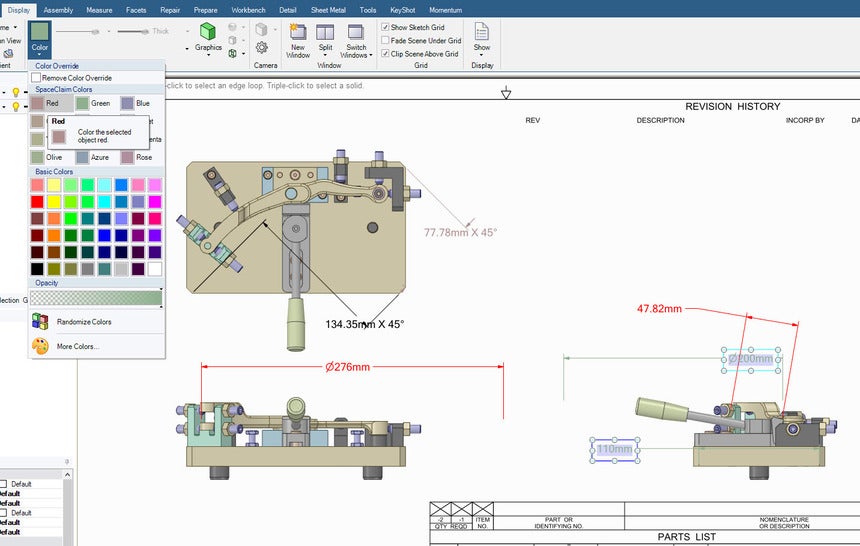Image resolution: width=860 pixels, height=546 pixels.
Task: Pick the black swatch in Basic Colors
Action: (x=37, y=269)
